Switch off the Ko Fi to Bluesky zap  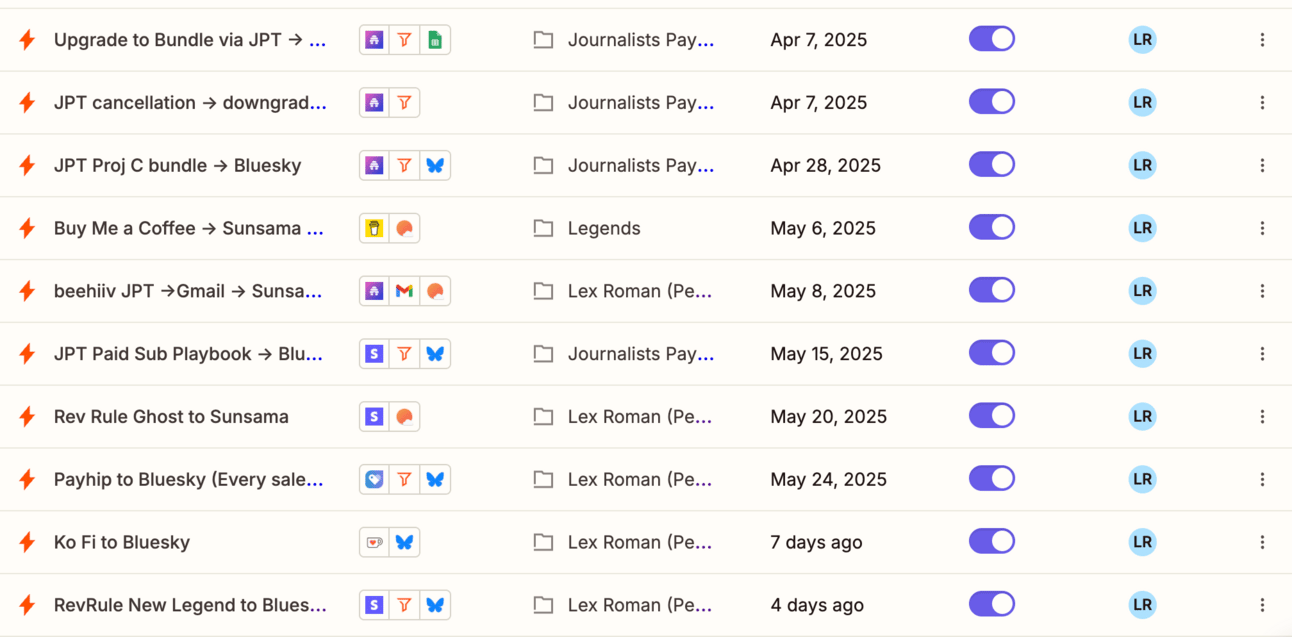(992, 542)
